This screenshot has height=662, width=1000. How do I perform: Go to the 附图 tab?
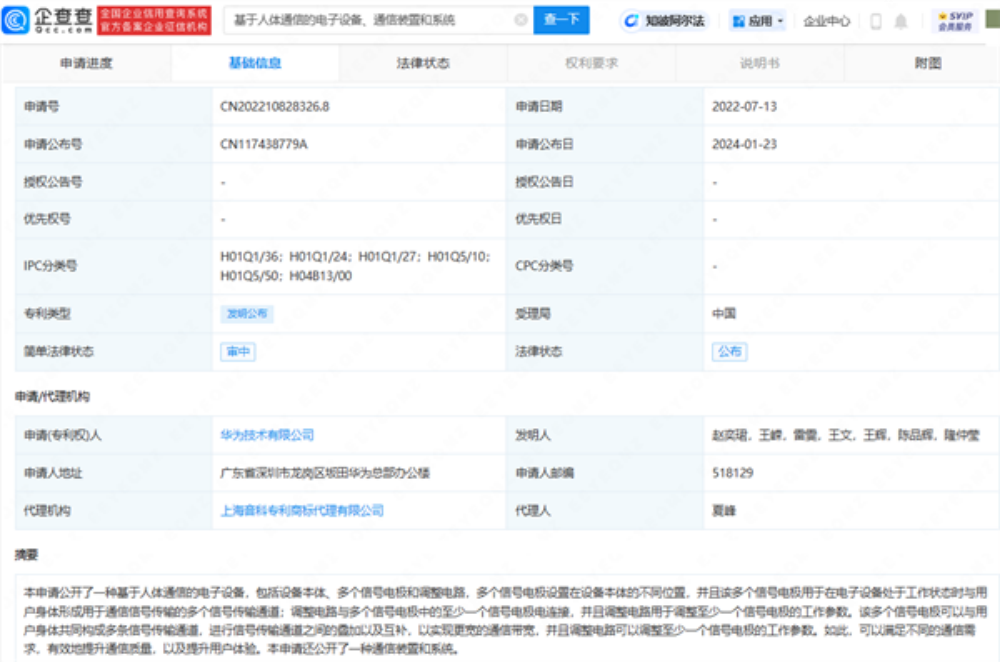(927, 63)
